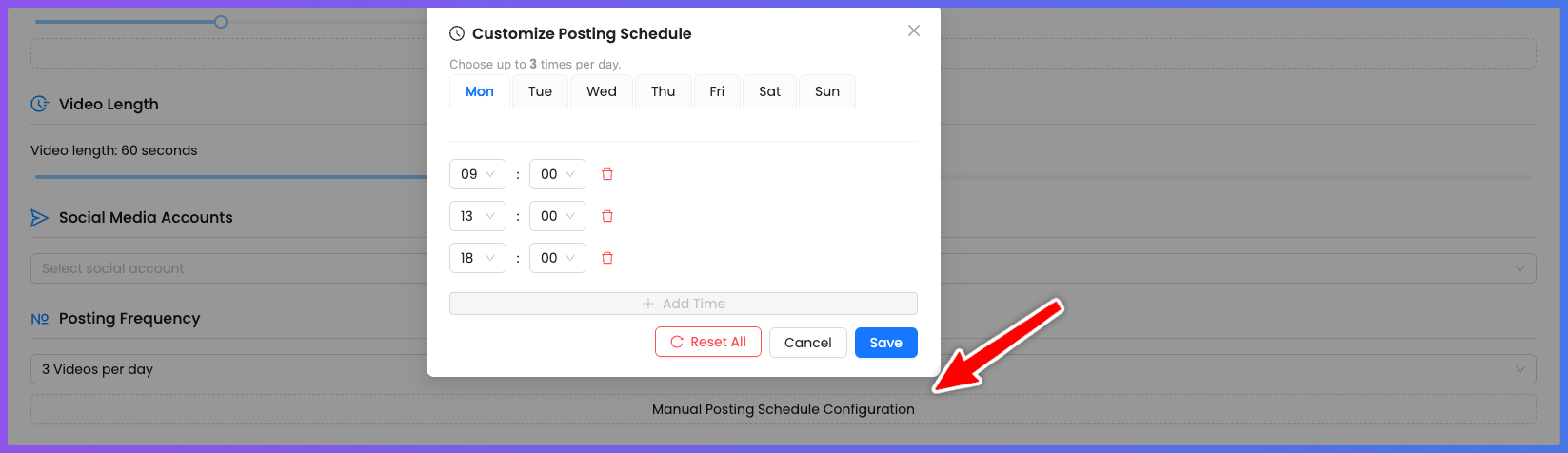Screen dimensions: 1568x453
Task: Cancel the schedule changes
Action: [x=807, y=343]
